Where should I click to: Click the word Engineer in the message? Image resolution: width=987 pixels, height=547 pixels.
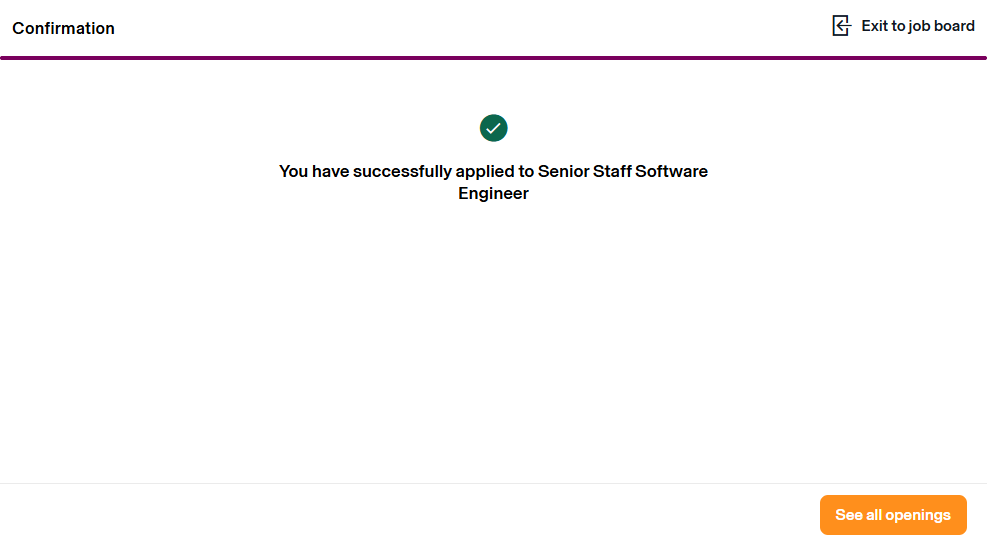pos(493,194)
